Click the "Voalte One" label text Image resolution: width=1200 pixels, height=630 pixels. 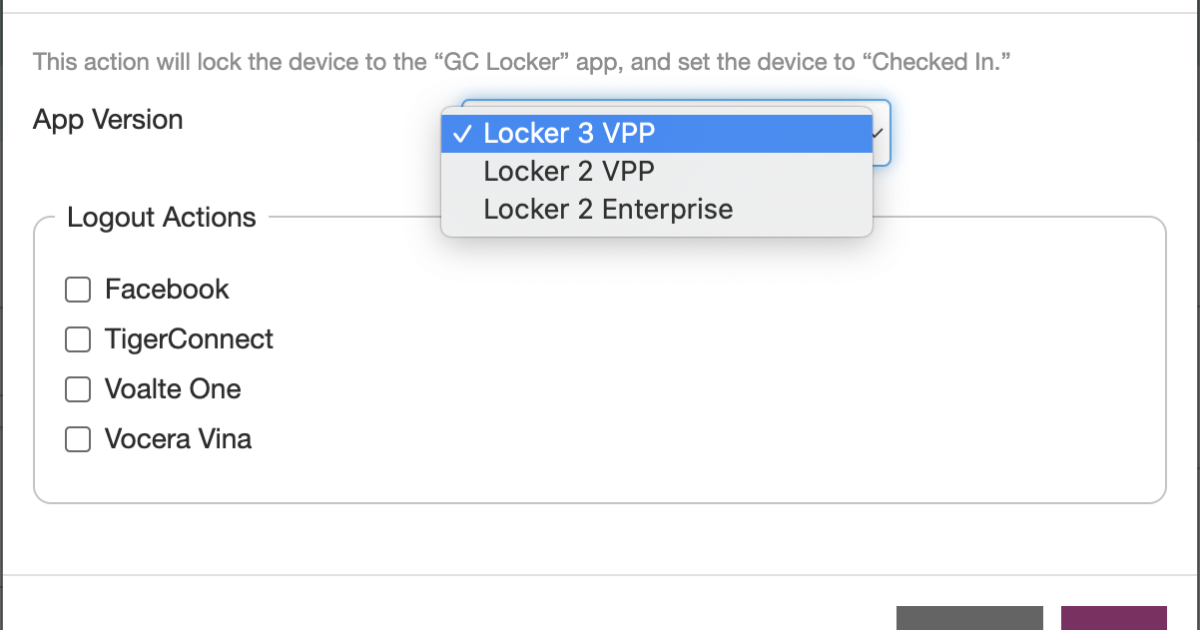pyautogui.click(x=172, y=389)
